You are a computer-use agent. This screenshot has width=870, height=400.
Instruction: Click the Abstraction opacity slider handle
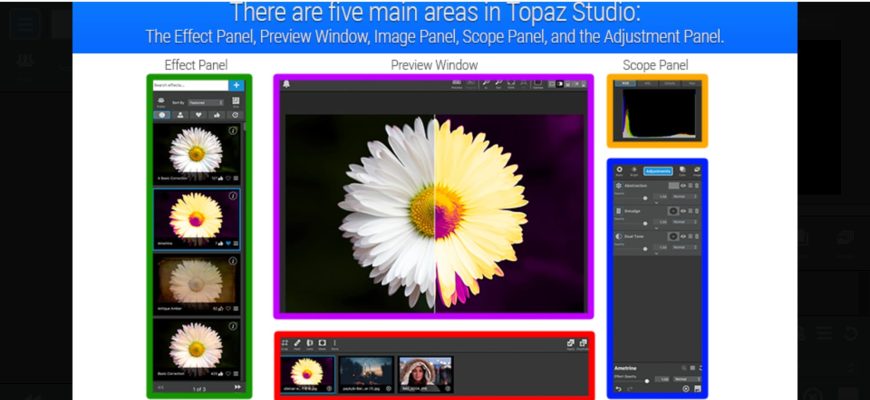click(x=645, y=198)
